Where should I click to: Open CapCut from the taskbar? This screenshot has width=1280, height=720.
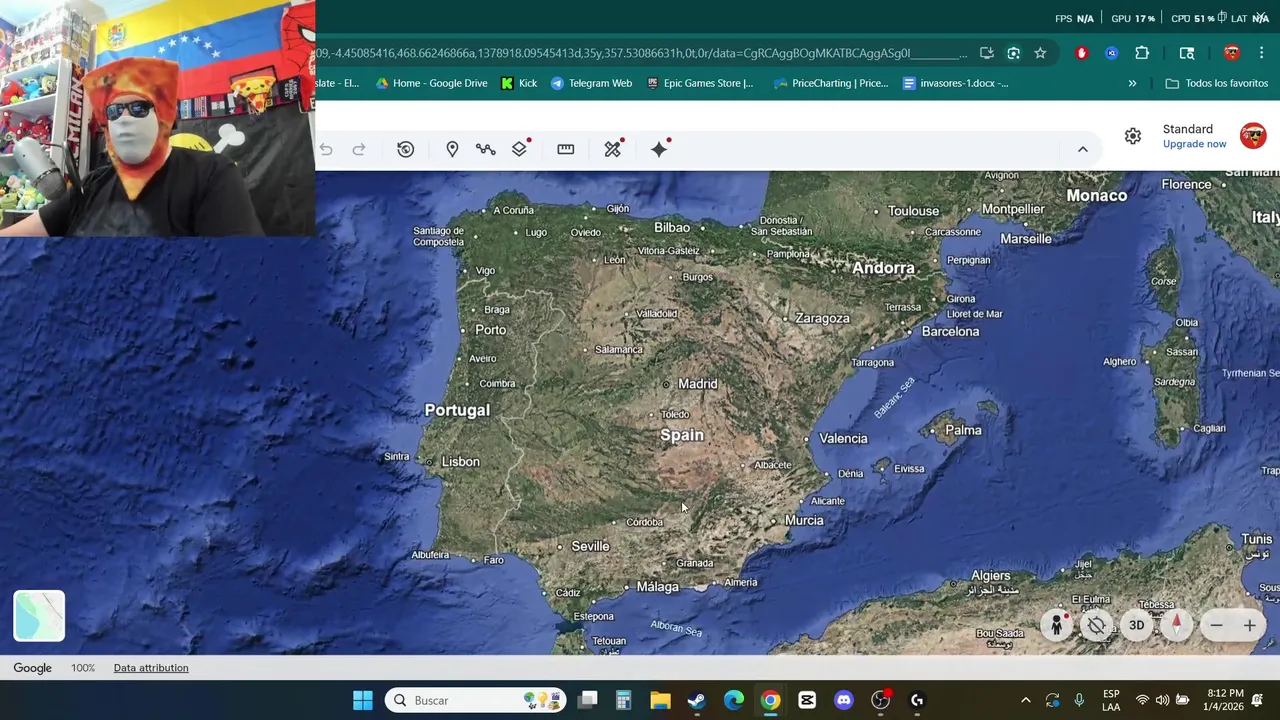pos(807,700)
